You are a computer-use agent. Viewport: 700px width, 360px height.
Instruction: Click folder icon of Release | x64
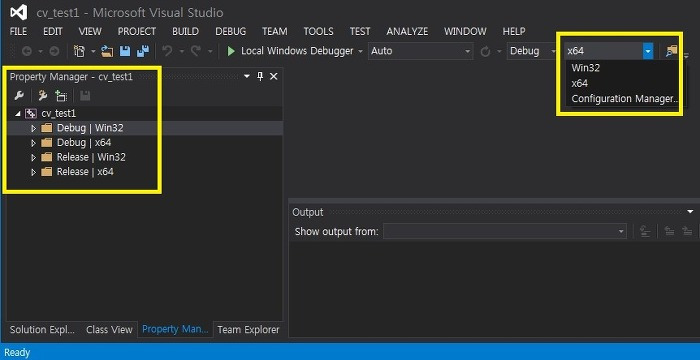coord(46,172)
